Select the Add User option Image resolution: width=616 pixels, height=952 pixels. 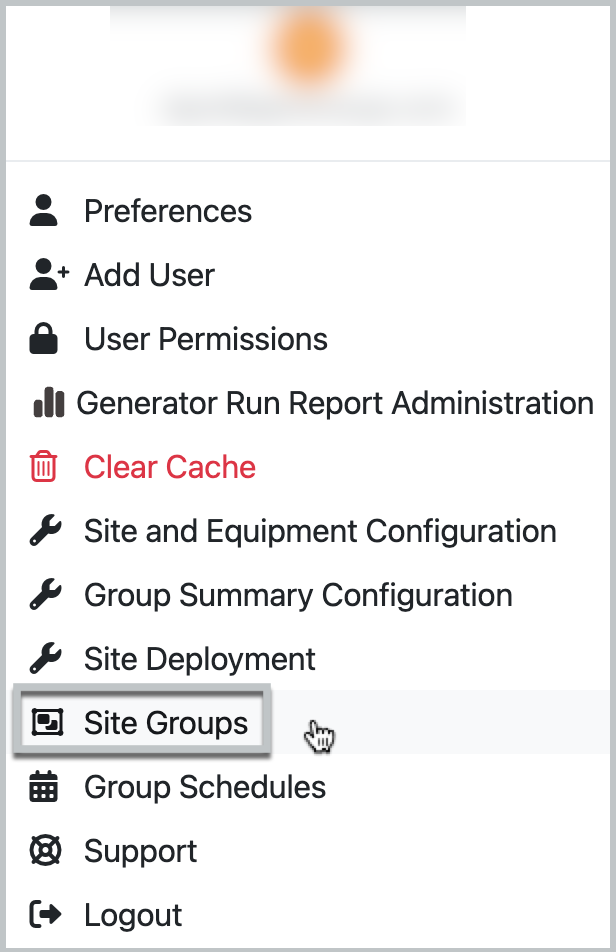click(x=149, y=275)
